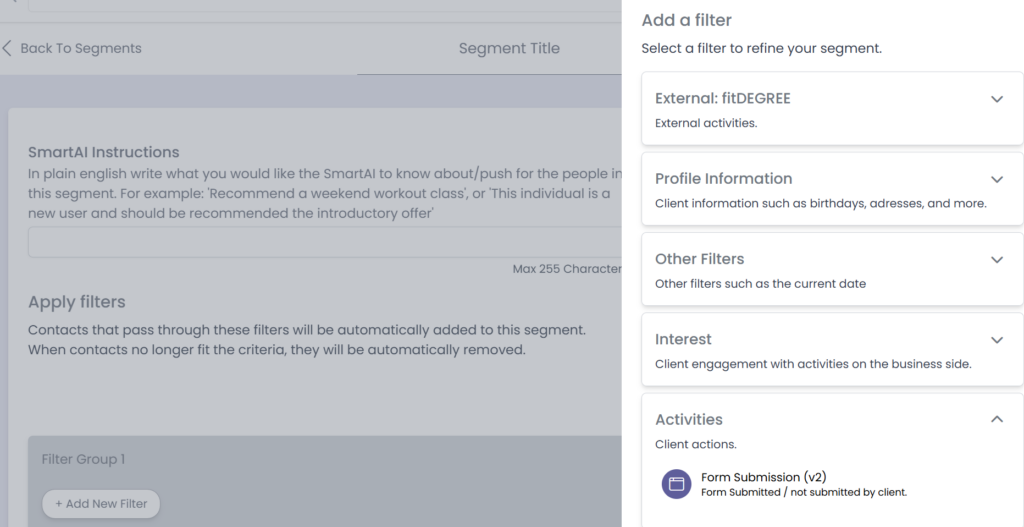Click the client birthdays and addresses description

820,203
